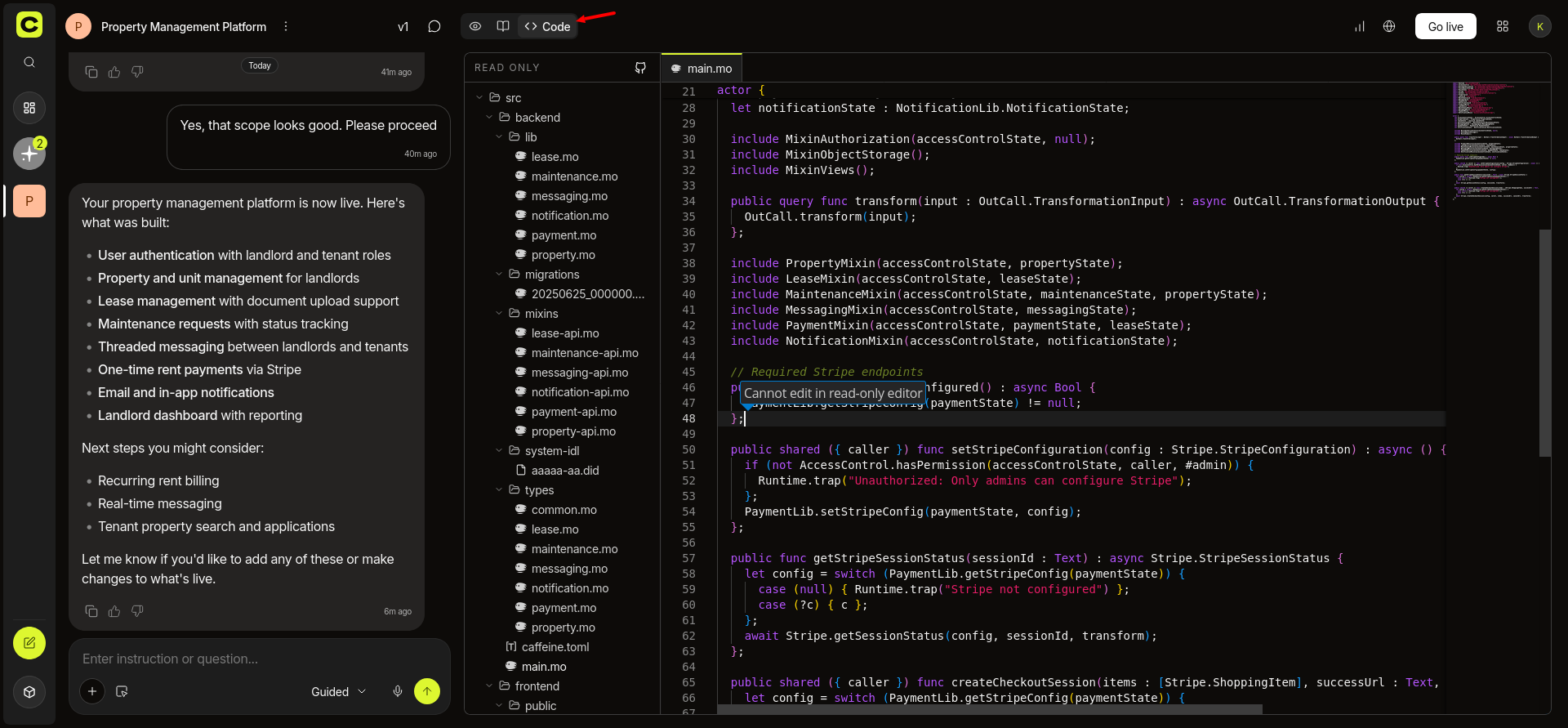This screenshot has width=1568, height=728.
Task: Click the sparkle icon with badge 2
Action: click(x=29, y=153)
